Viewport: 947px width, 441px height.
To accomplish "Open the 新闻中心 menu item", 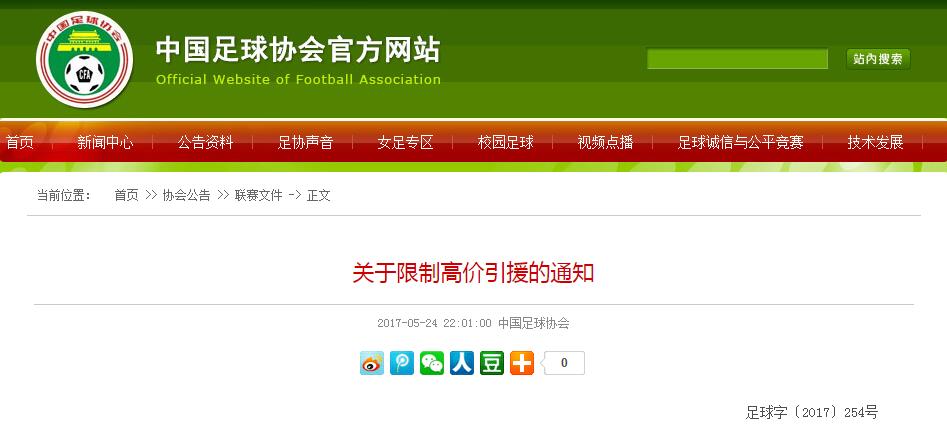I will (105, 143).
